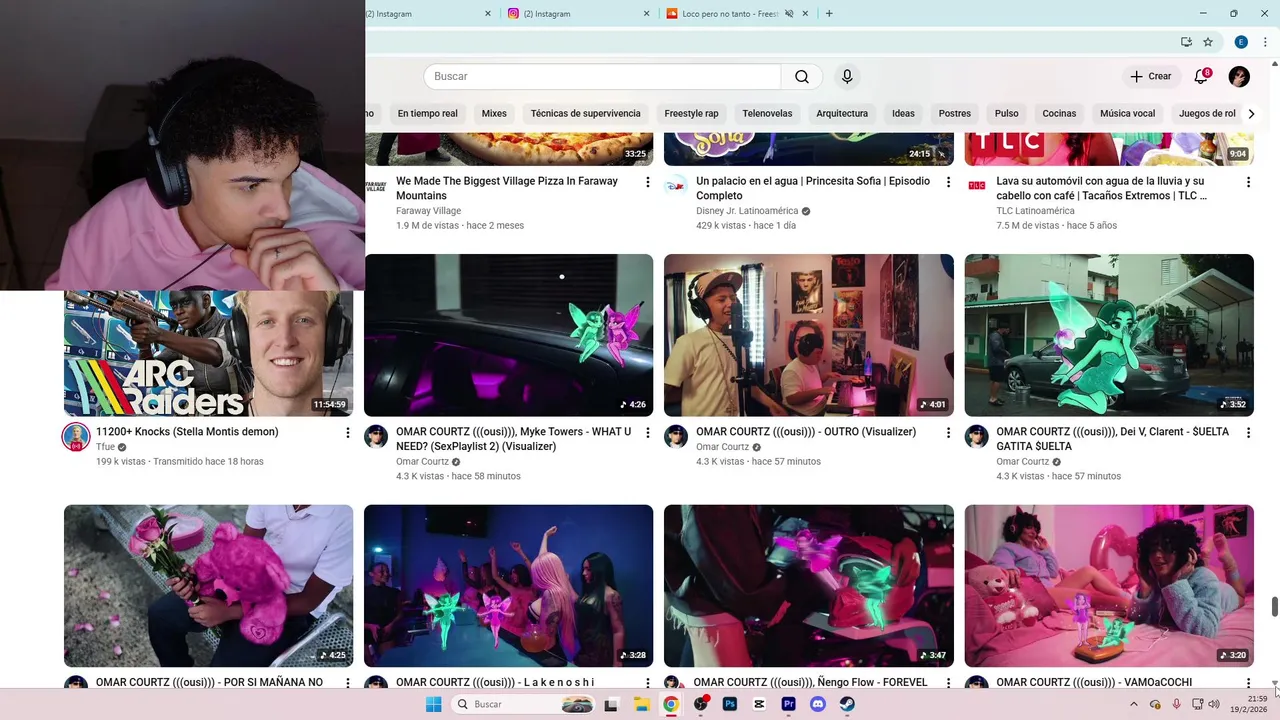
Task: Click Omar Courtz avatar beside OUTRO video
Action: (676, 437)
